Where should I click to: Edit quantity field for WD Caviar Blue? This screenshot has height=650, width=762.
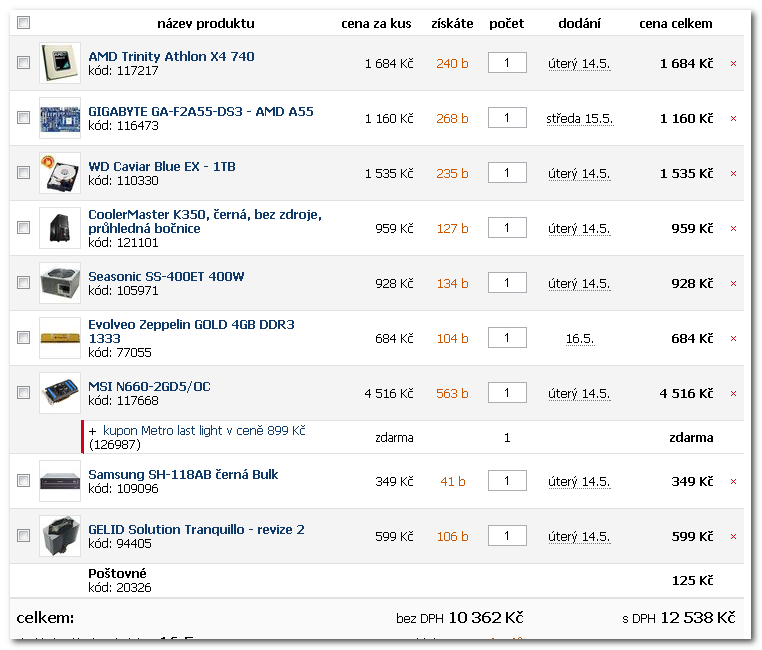(507, 172)
